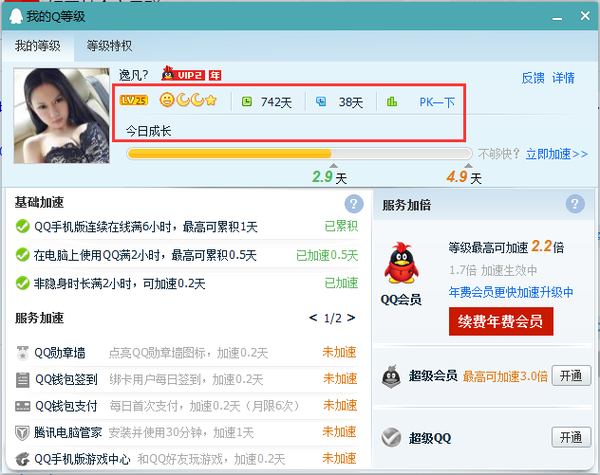Click the blue clock icon beside 38天
Viewport: 600px width, 475px height.
pyautogui.click(x=321, y=101)
